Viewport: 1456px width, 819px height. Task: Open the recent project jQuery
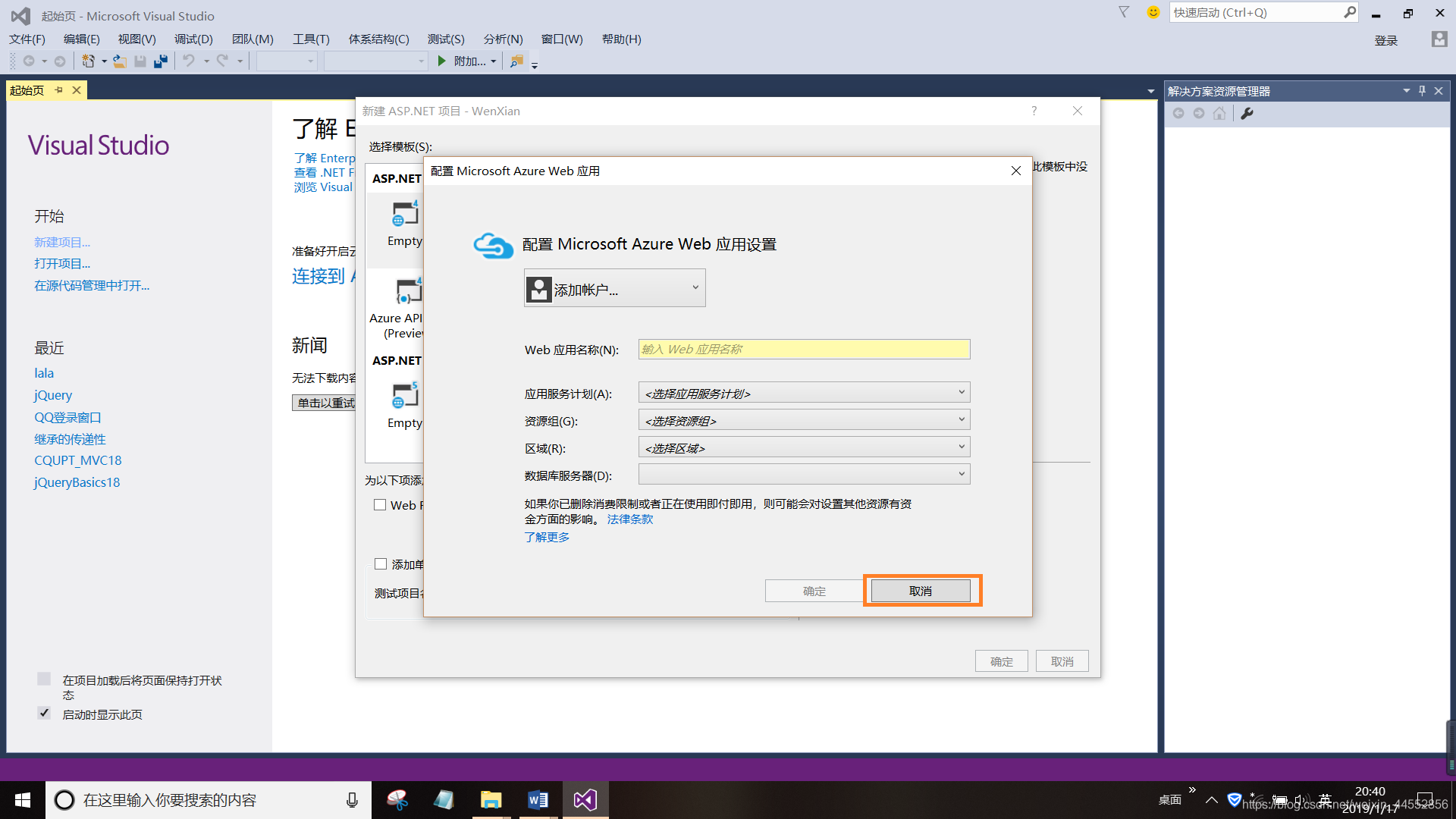tap(53, 395)
